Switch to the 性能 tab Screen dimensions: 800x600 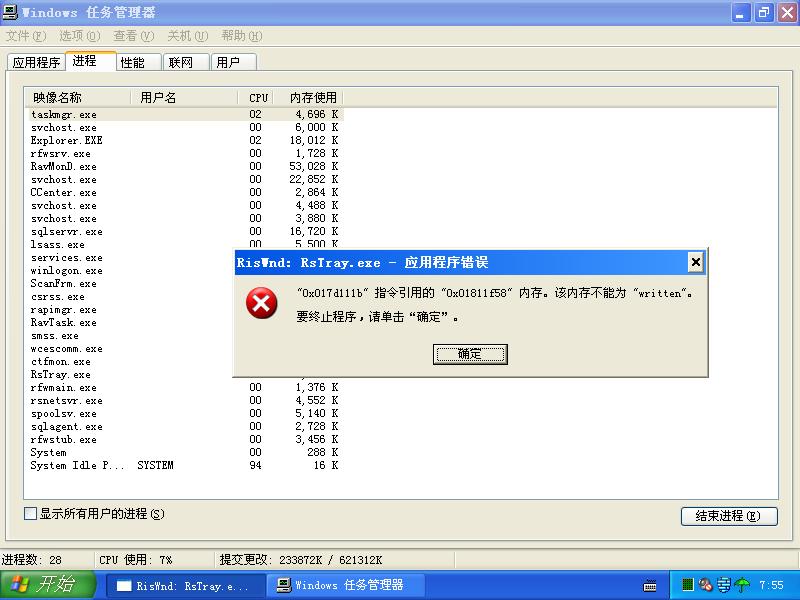138,62
